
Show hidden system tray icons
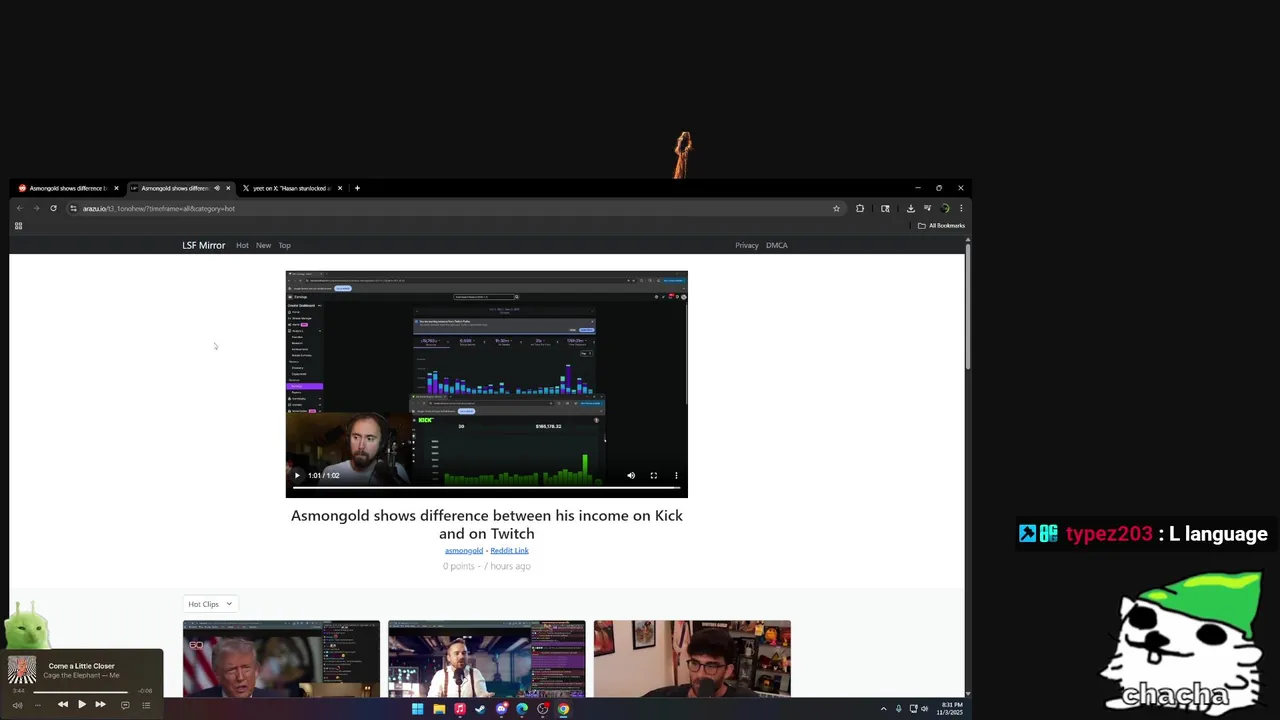883,709
